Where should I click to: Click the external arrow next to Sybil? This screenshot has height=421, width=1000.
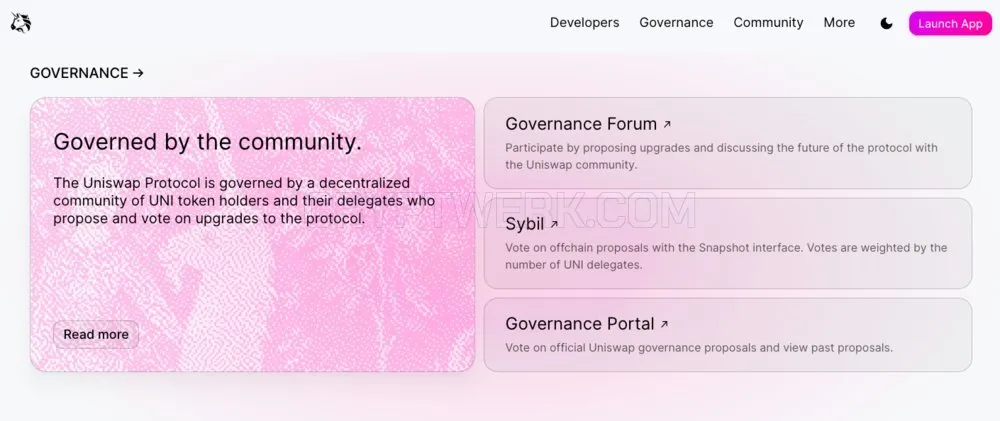[554, 225]
